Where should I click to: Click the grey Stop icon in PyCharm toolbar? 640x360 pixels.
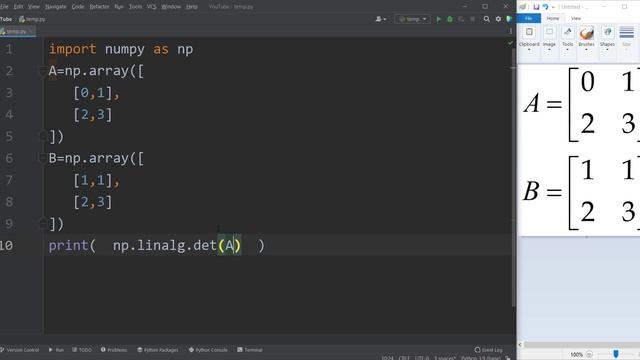(472, 19)
